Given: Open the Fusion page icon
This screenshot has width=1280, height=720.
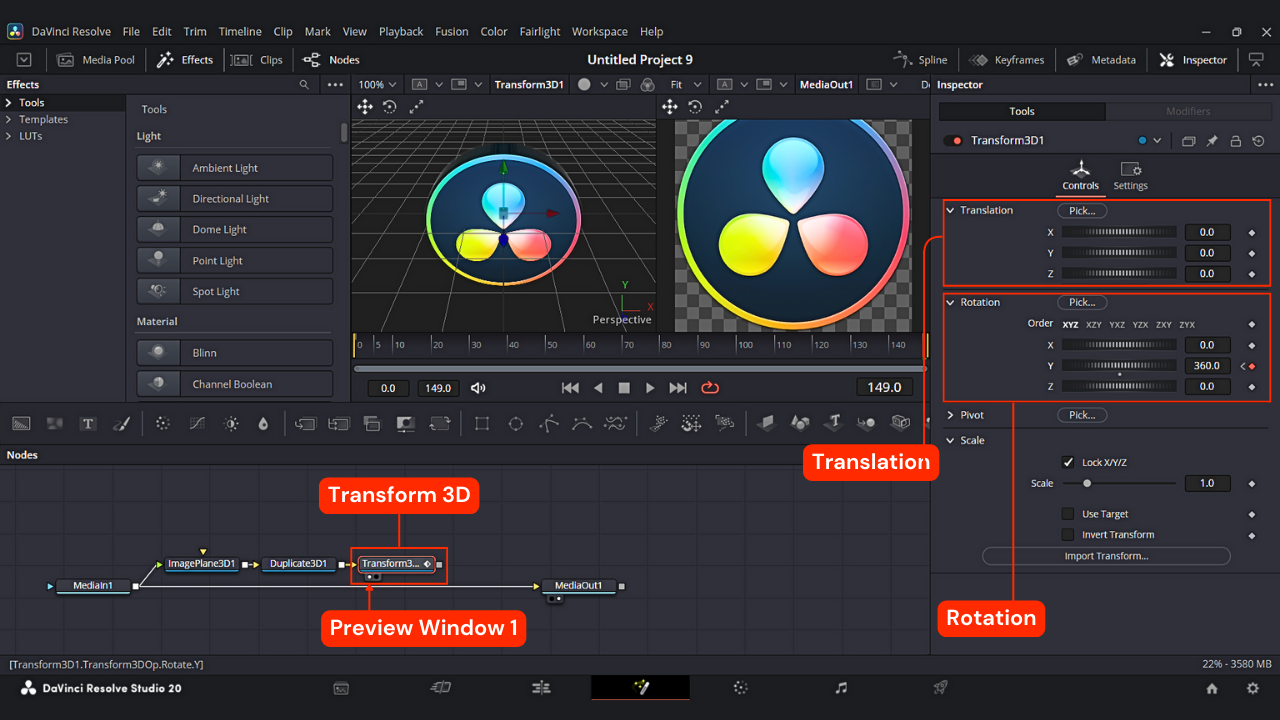Looking at the screenshot, I should pos(640,688).
